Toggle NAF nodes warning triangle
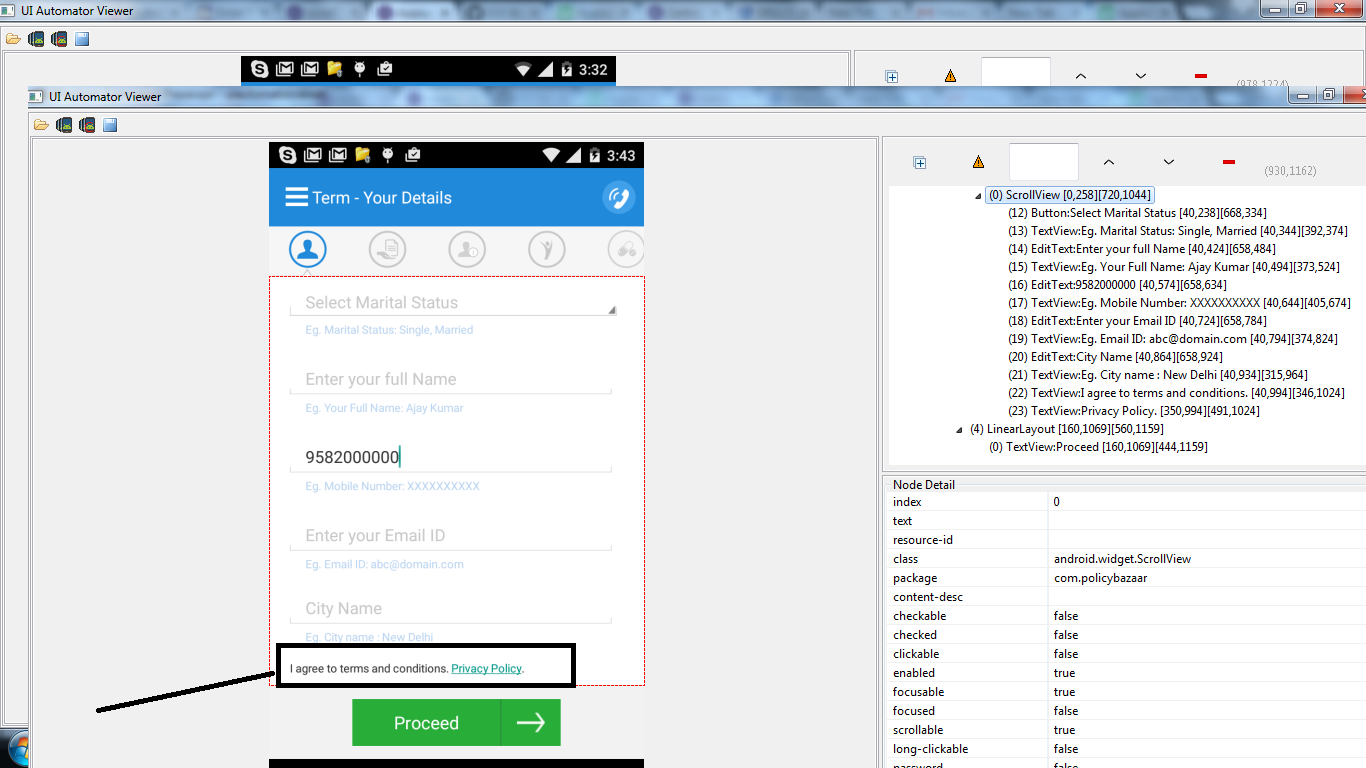 coord(978,161)
